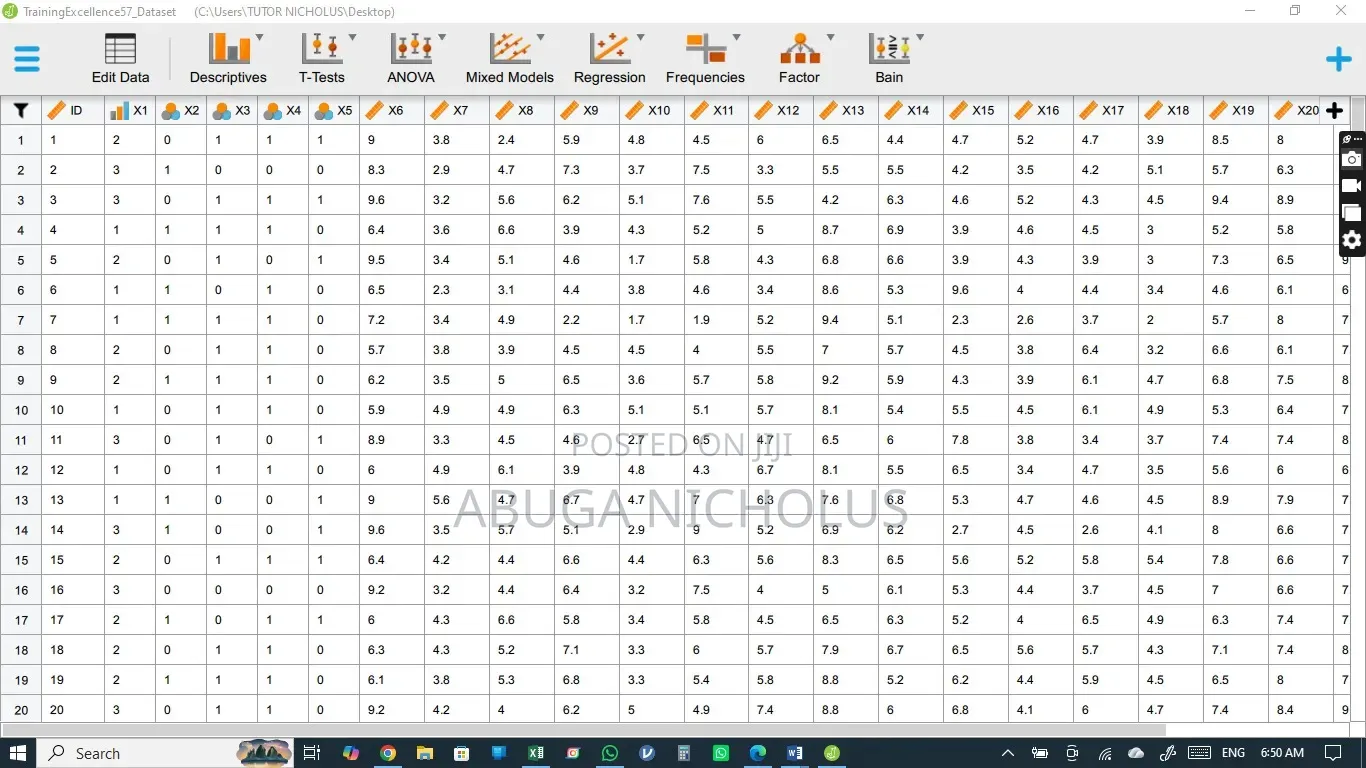
Task: Expand the Regression dropdown arrow
Action: (x=640, y=38)
